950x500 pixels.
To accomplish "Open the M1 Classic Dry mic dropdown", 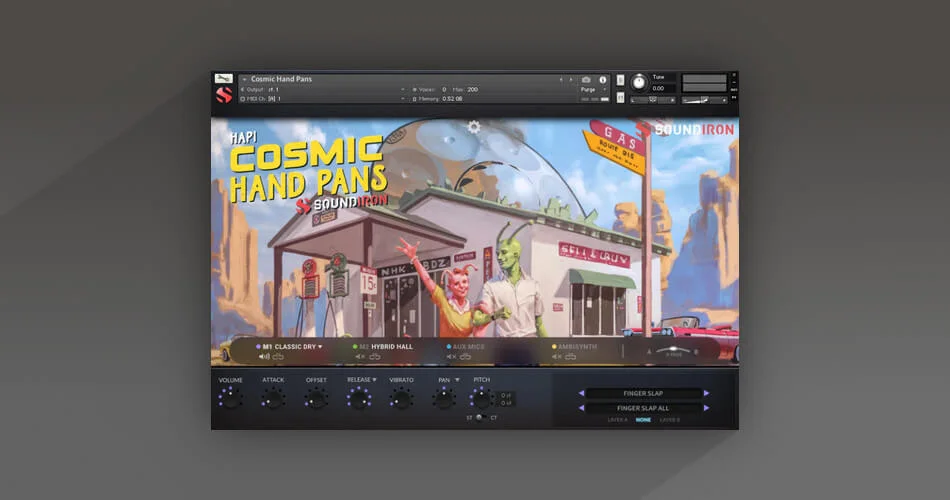I will point(321,347).
